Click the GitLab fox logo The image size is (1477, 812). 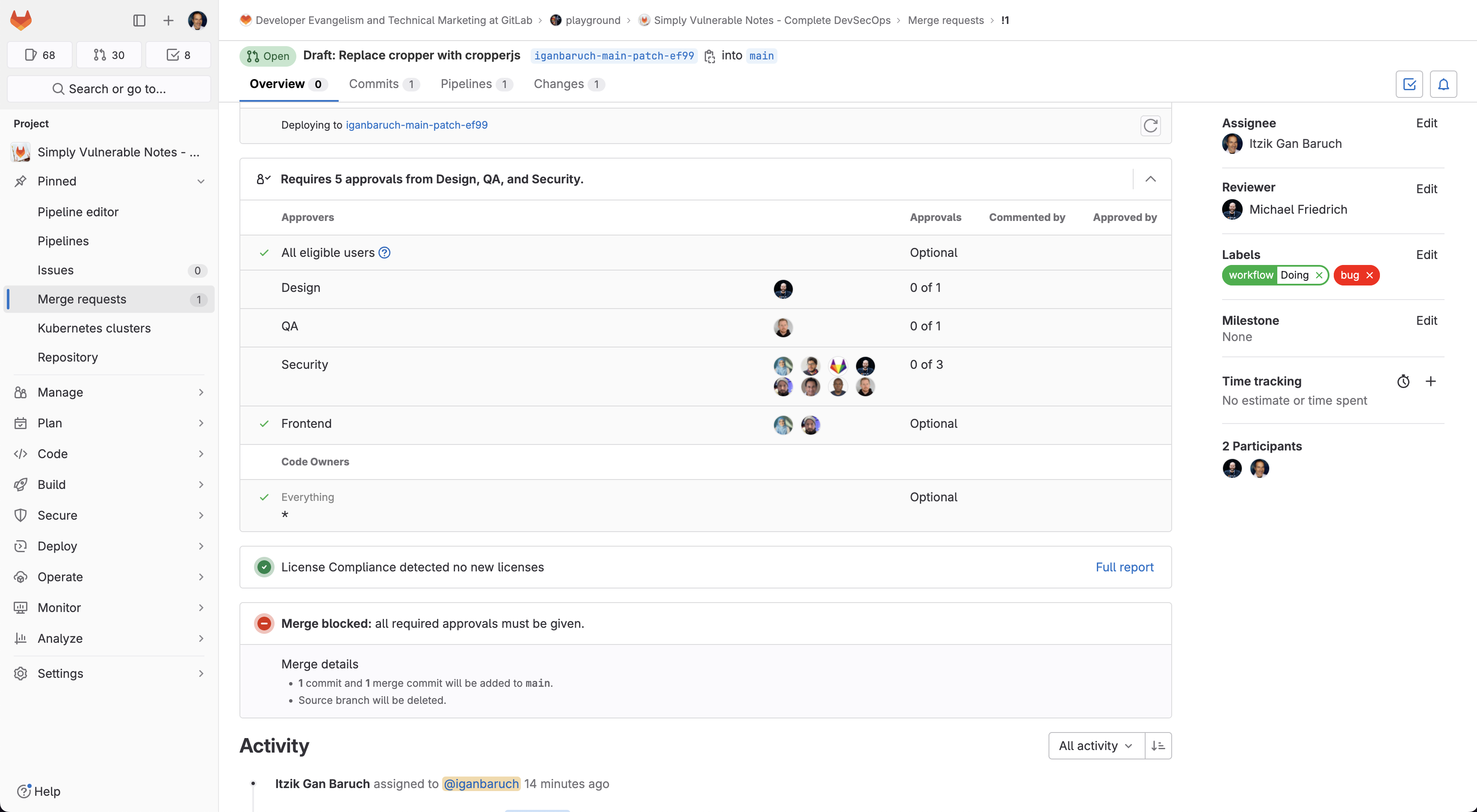[21, 21]
